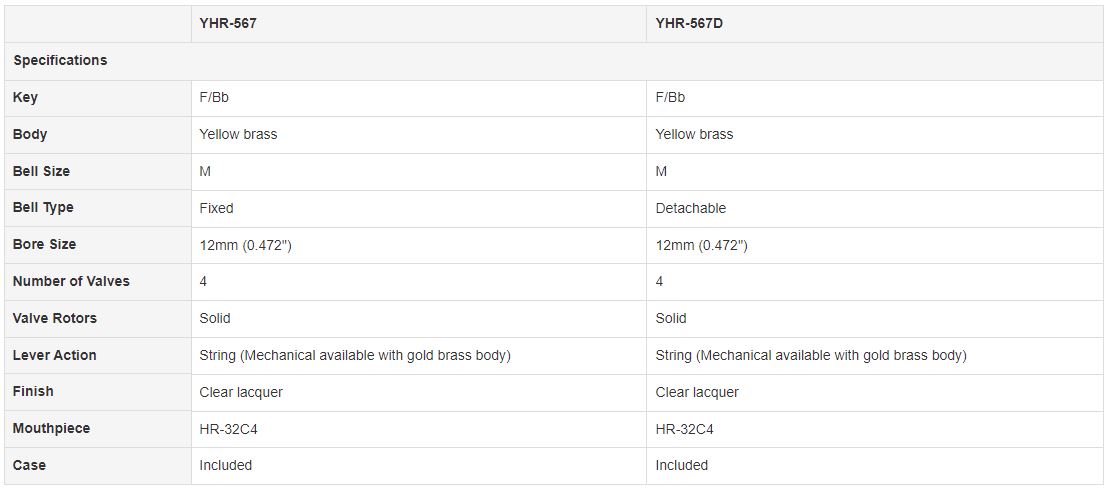Click the Detachable bell type value
This screenshot has width=1110, height=491.
[690, 208]
